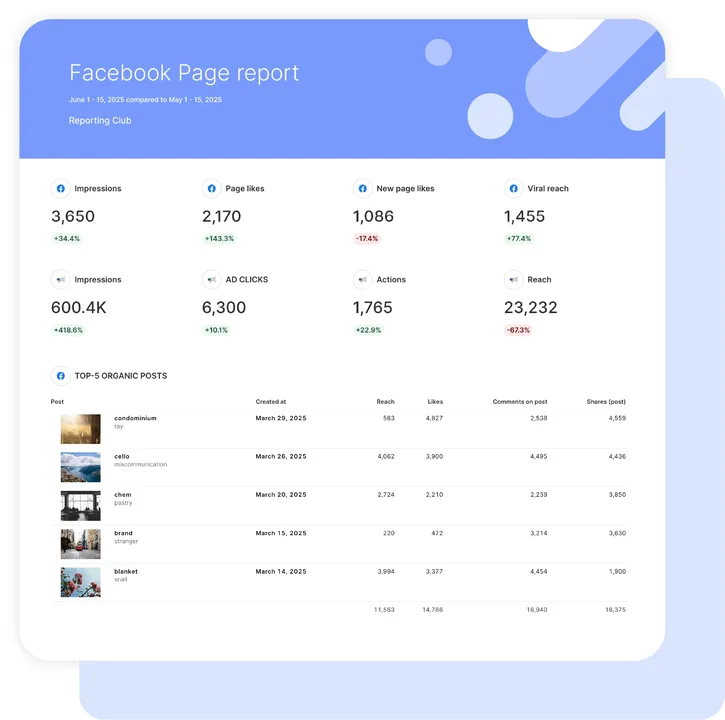
Task: Open the brand post street thumbnail
Action: pos(80,544)
